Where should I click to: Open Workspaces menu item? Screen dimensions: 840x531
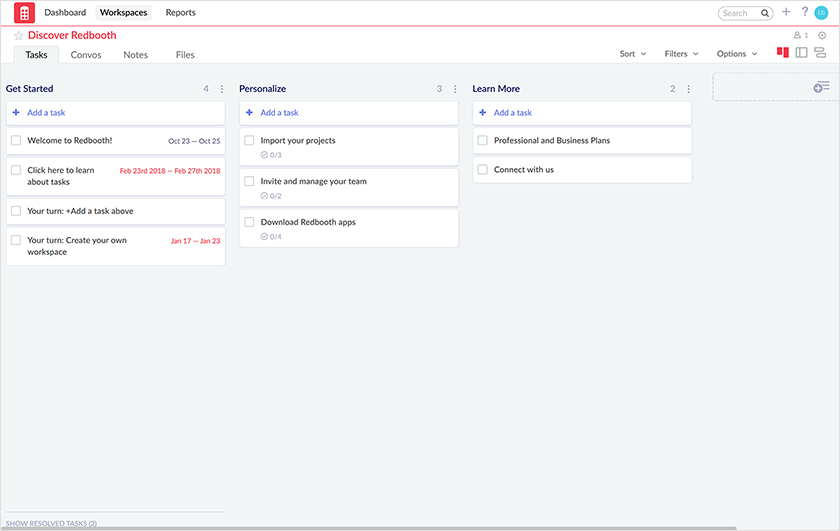pyautogui.click(x=123, y=12)
